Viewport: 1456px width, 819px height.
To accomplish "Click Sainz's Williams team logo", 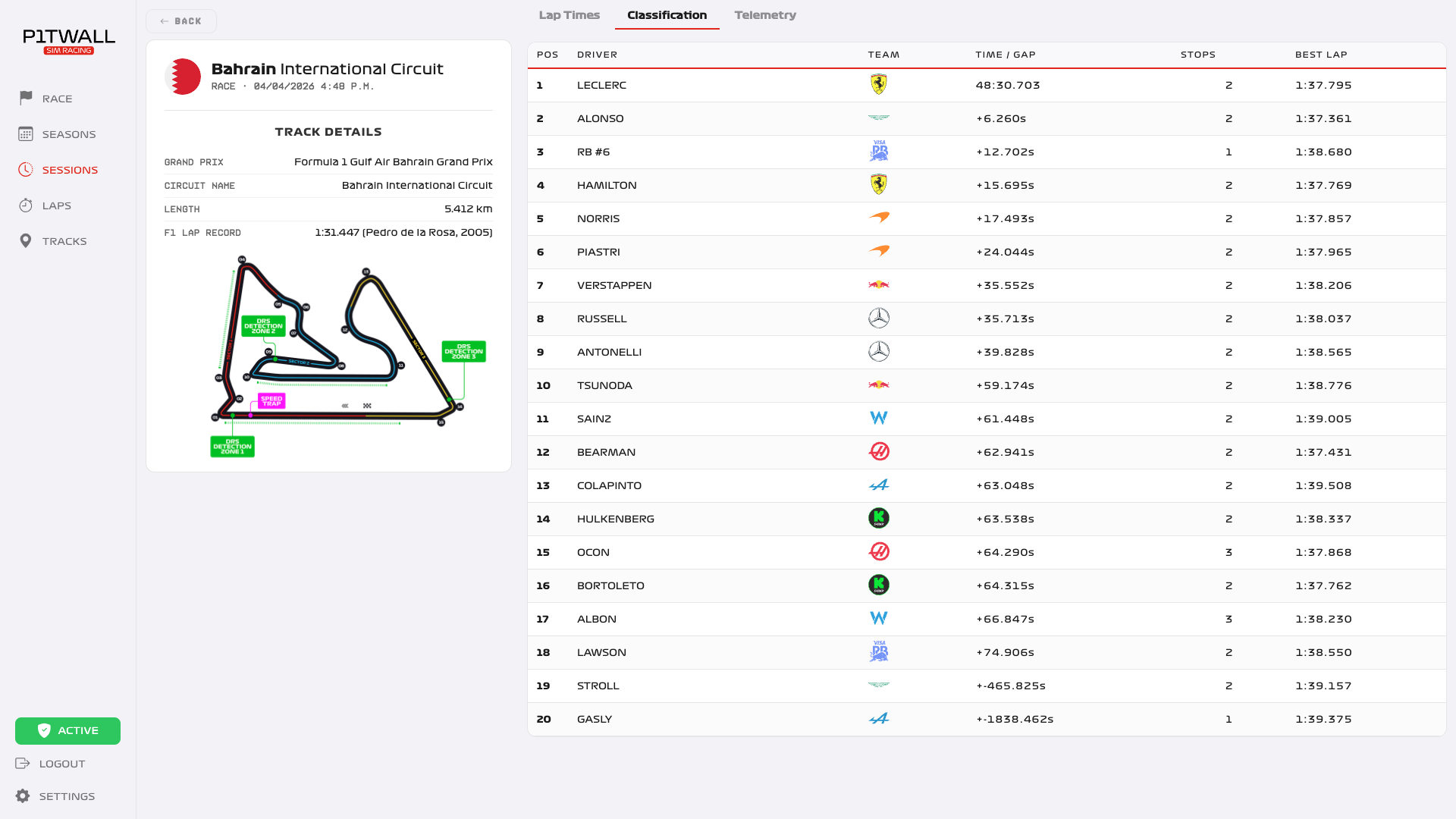I will (879, 419).
